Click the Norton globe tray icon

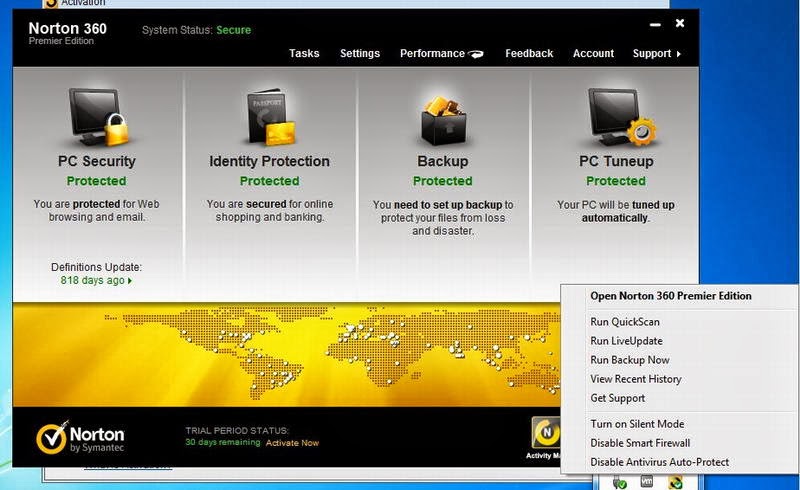(x=676, y=482)
